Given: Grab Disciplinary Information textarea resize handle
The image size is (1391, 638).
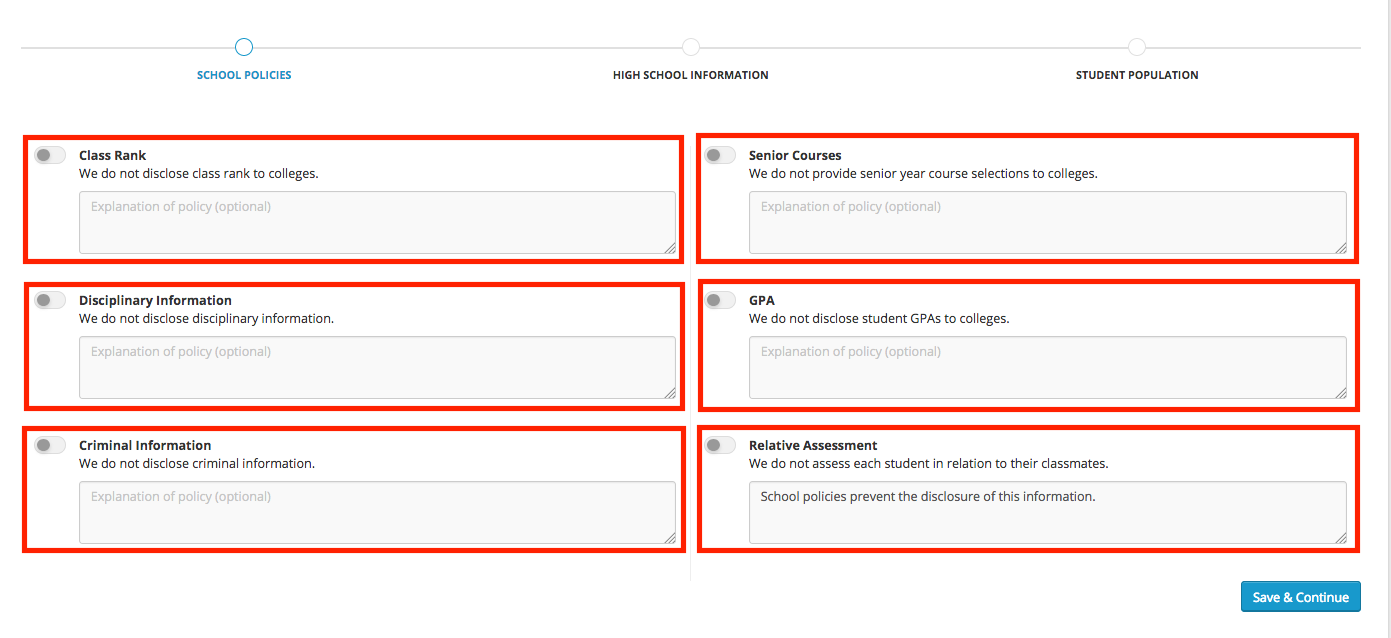Looking at the screenshot, I should pos(669,392).
